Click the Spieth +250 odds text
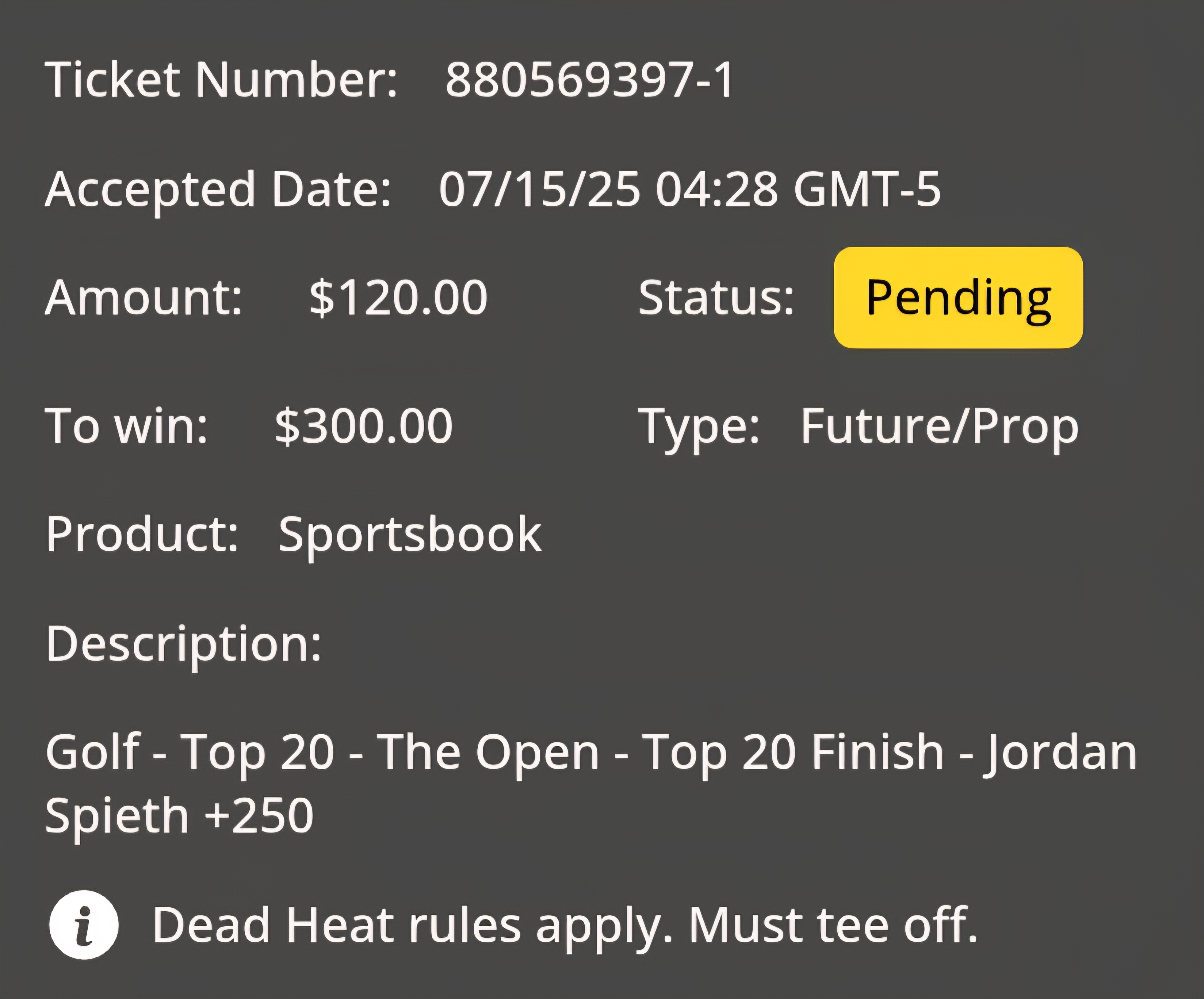Viewport: 1204px width, 999px height. coord(179,816)
